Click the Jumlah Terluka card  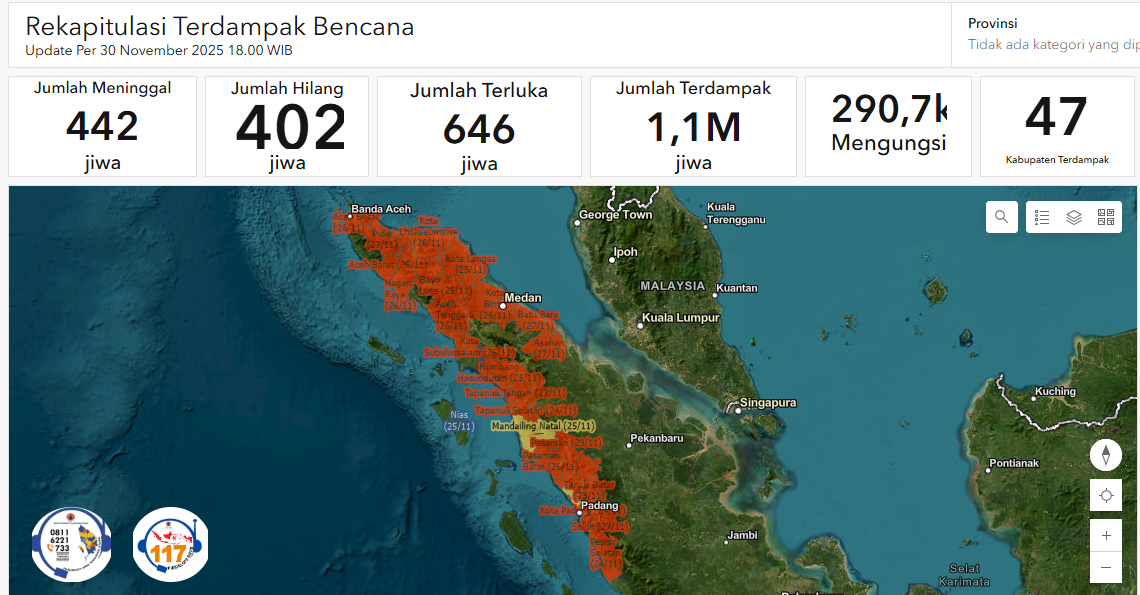[x=479, y=126]
